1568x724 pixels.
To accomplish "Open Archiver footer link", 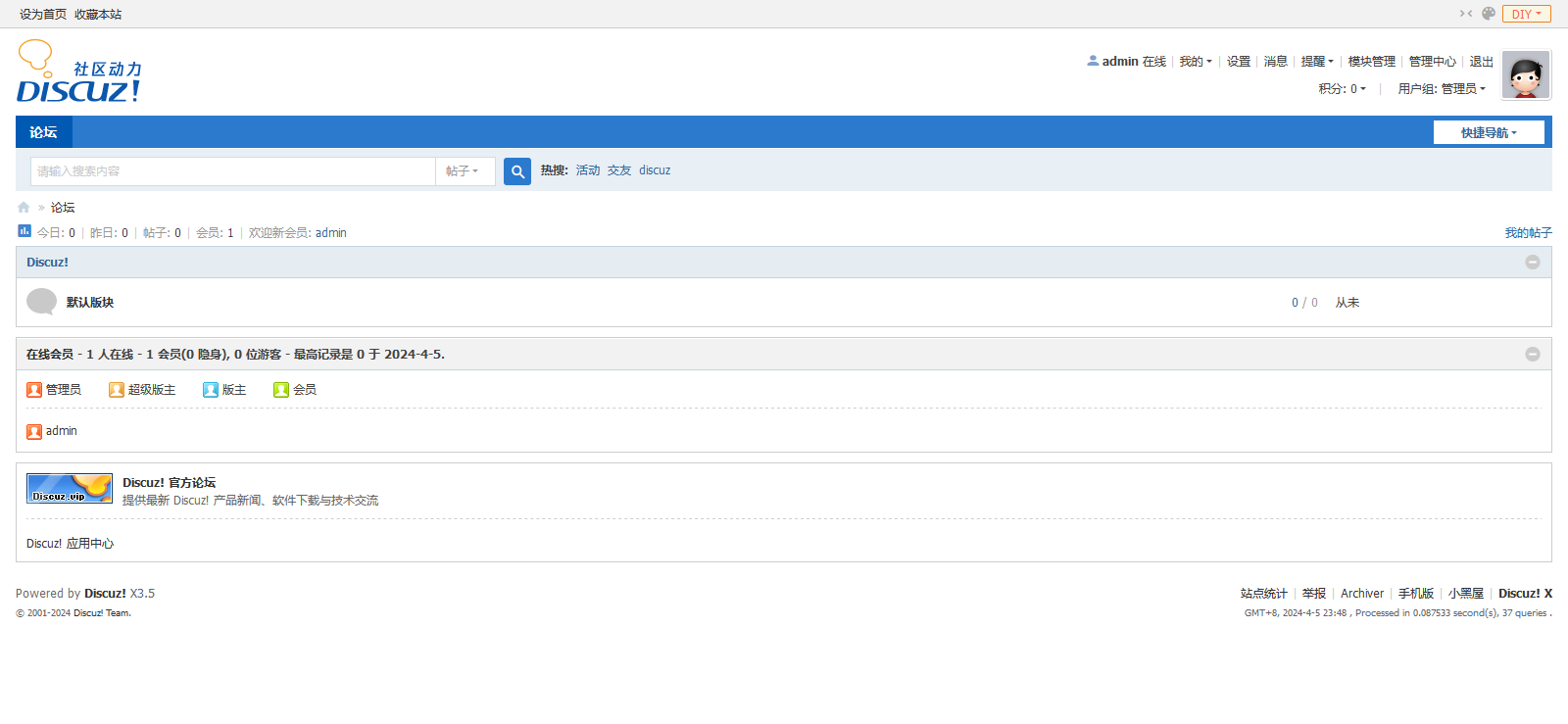I will pos(1362,594).
